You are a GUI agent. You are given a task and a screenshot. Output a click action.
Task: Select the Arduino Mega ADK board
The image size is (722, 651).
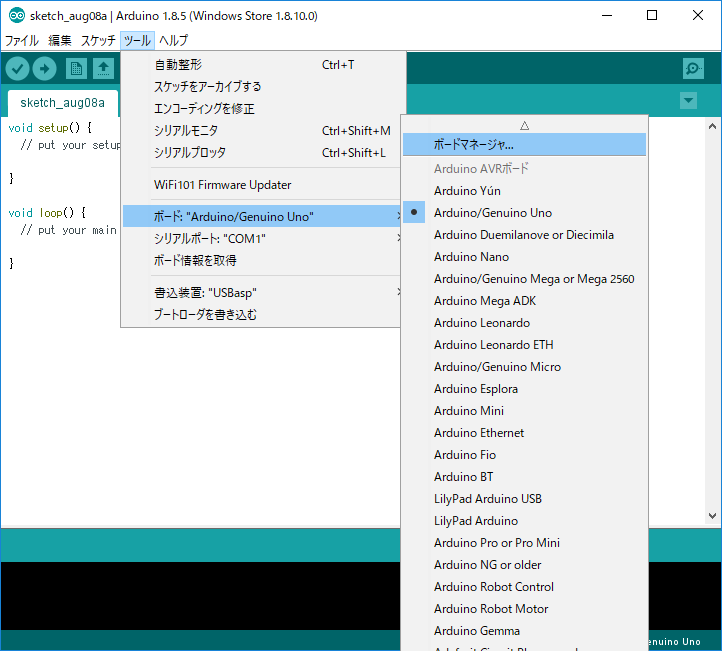click(x=524, y=301)
